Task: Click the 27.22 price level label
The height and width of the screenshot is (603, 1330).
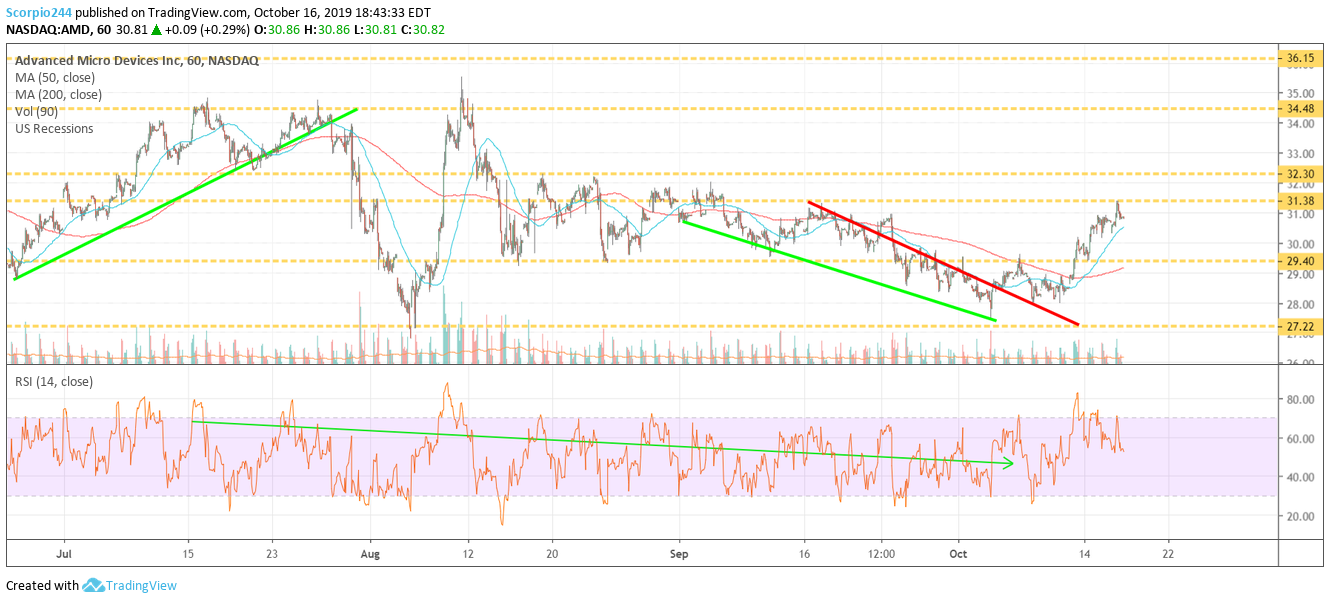Action: 1300,326
